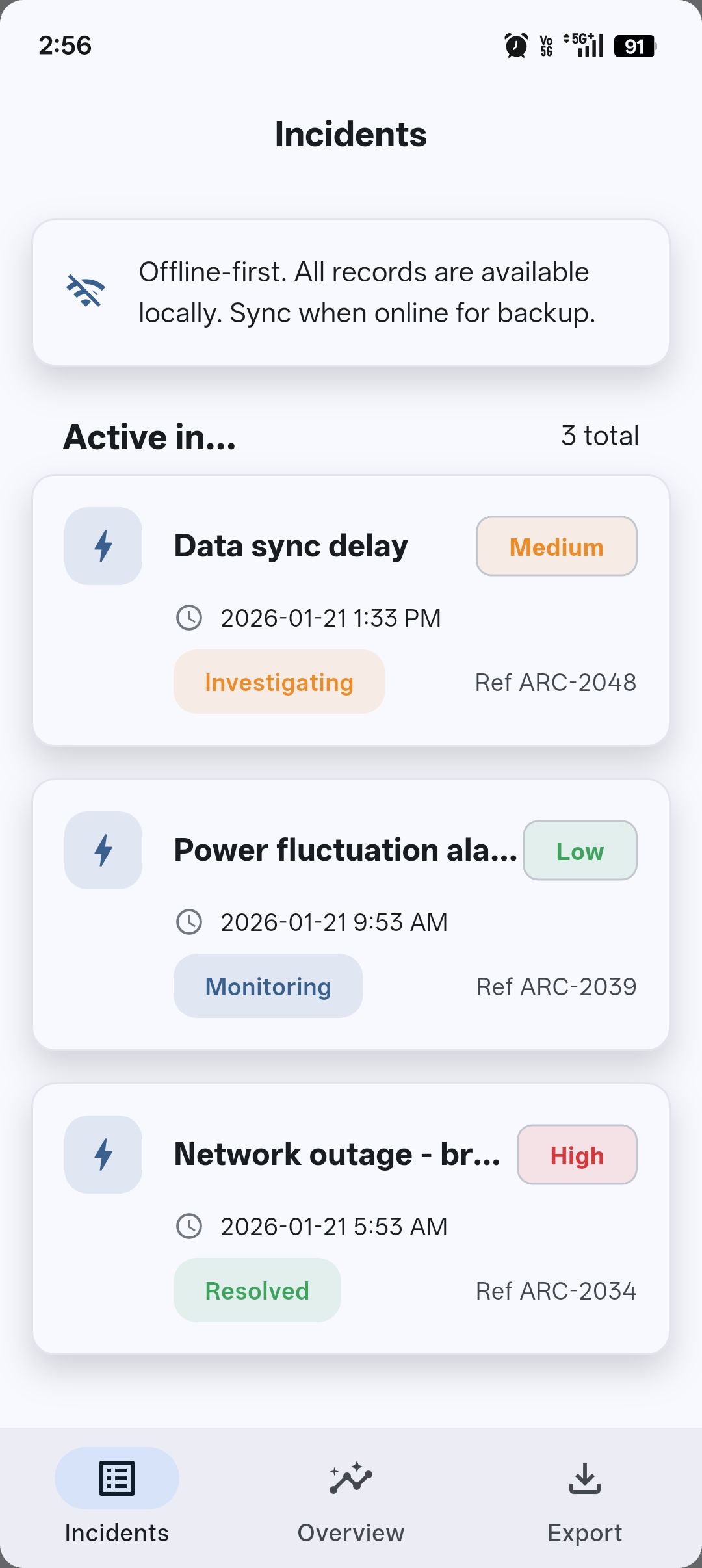The width and height of the screenshot is (702, 1568).
Task: Go to the Export tab
Action: click(x=585, y=1496)
